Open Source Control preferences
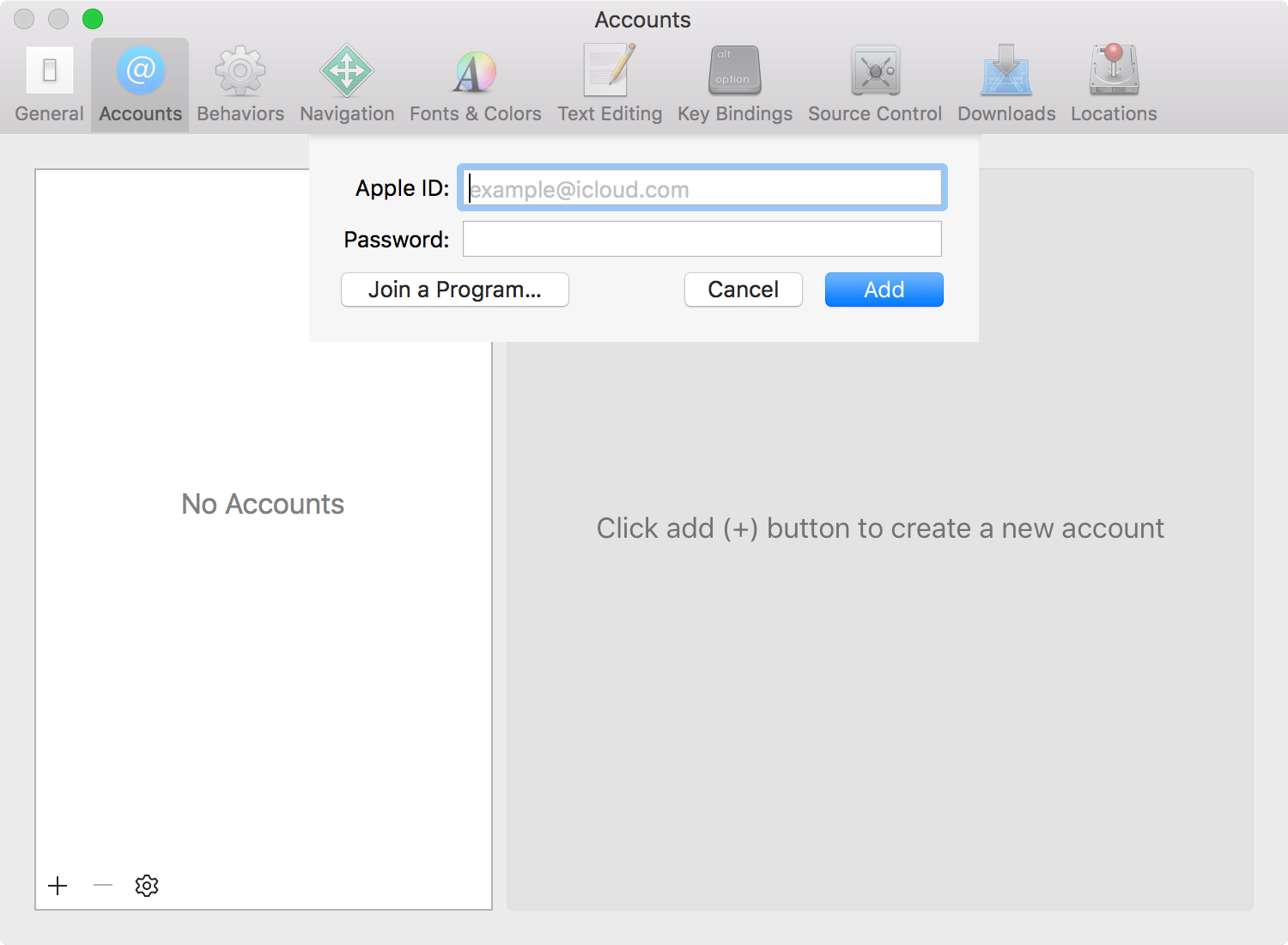Image resolution: width=1288 pixels, height=945 pixels. click(x=874, y=82)
